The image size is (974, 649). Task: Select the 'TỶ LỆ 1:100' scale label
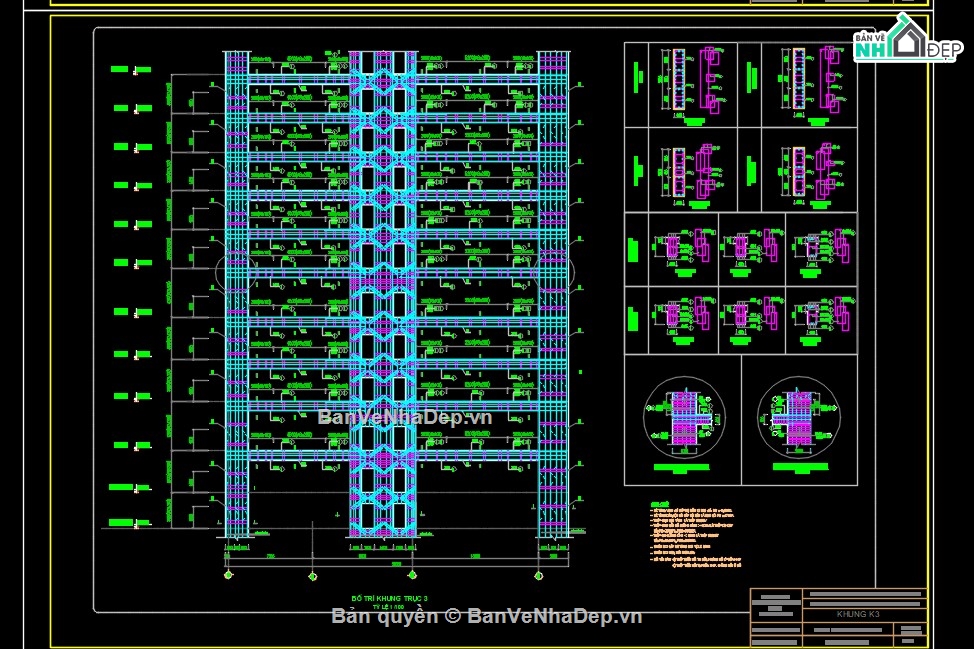(389, 607)
